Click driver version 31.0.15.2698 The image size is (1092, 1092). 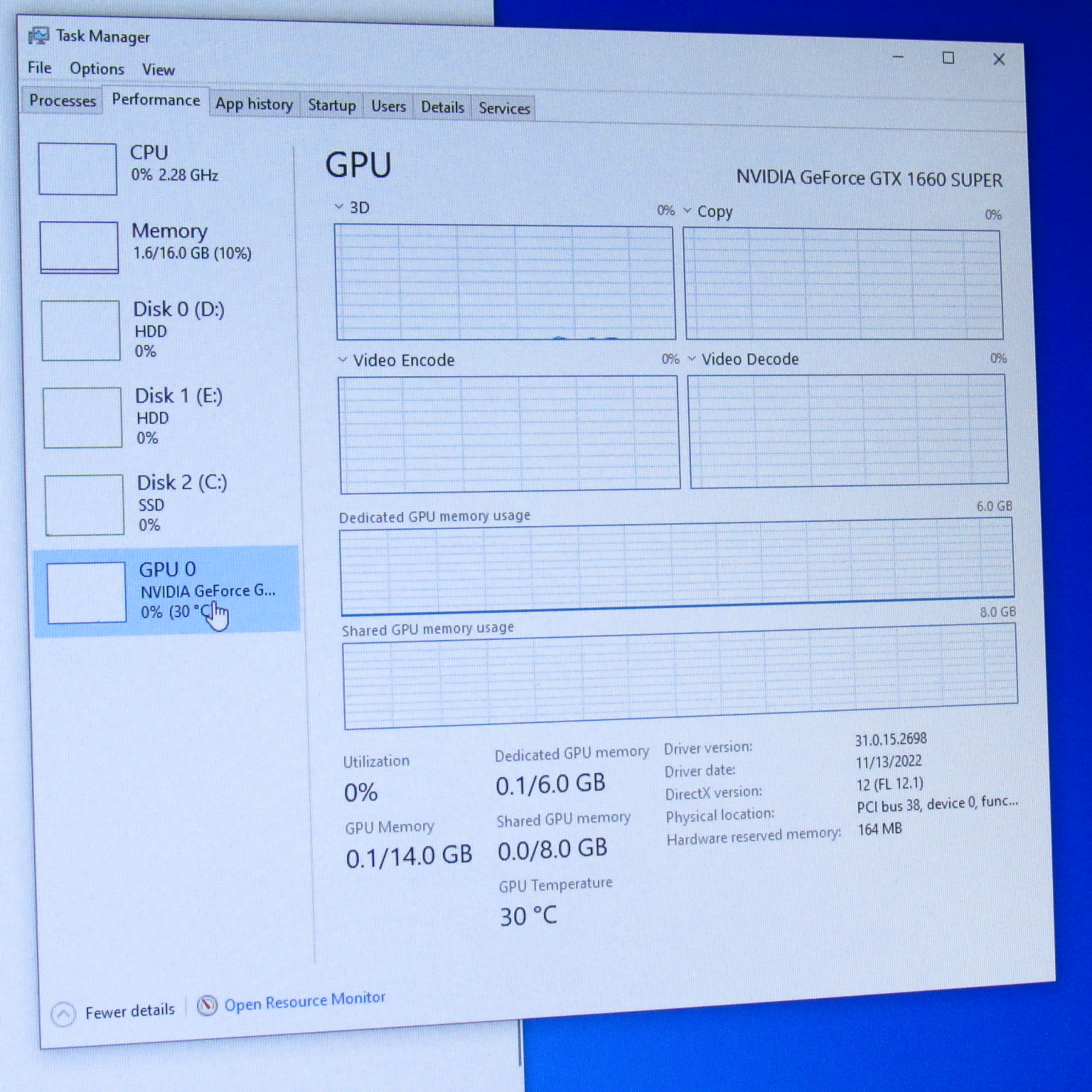[891, 739]
